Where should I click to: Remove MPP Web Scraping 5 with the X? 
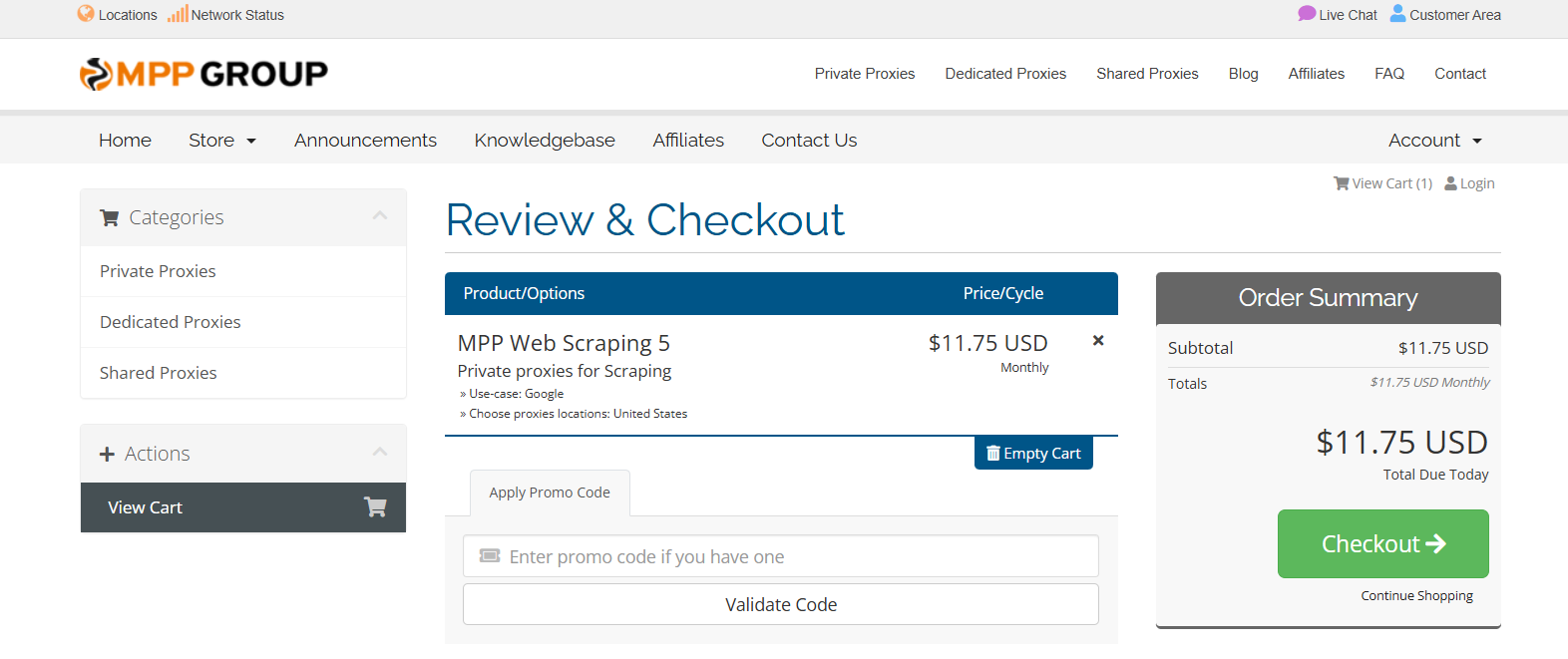1098,341
